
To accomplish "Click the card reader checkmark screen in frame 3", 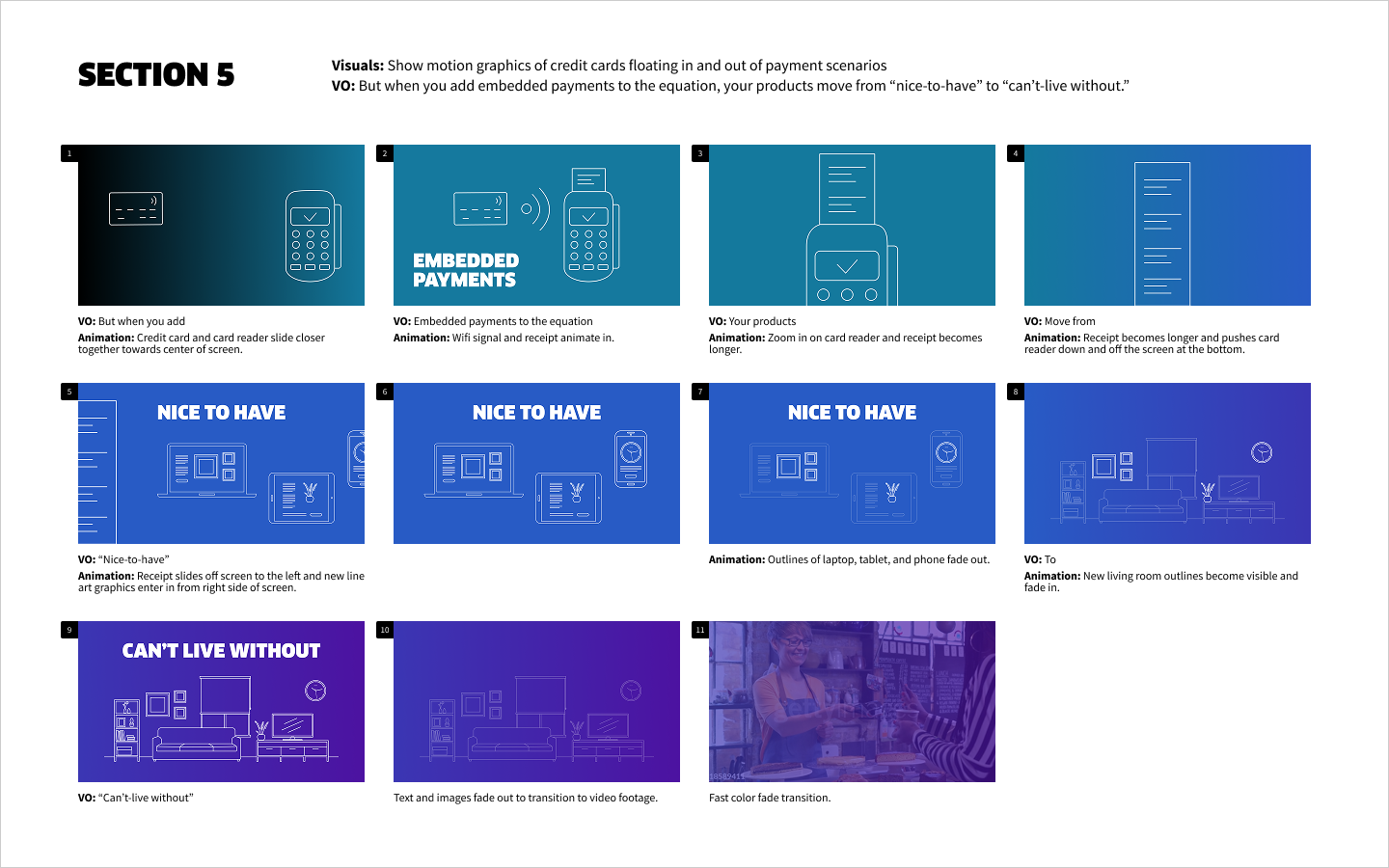I will point(847,265).
